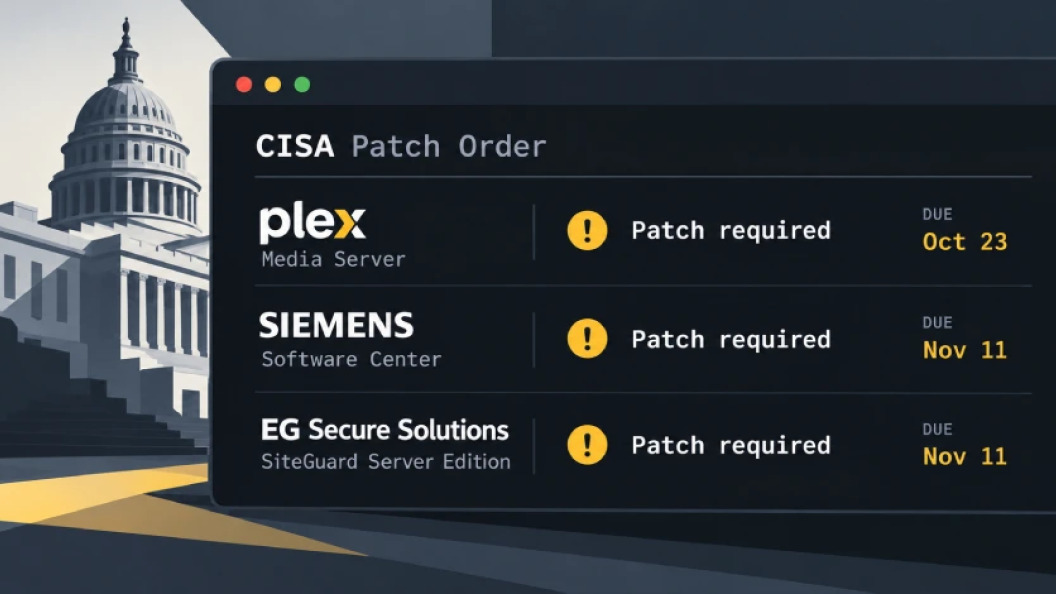
Task: Click the warning icon in EG Secure row
Action: pos(587,444)
